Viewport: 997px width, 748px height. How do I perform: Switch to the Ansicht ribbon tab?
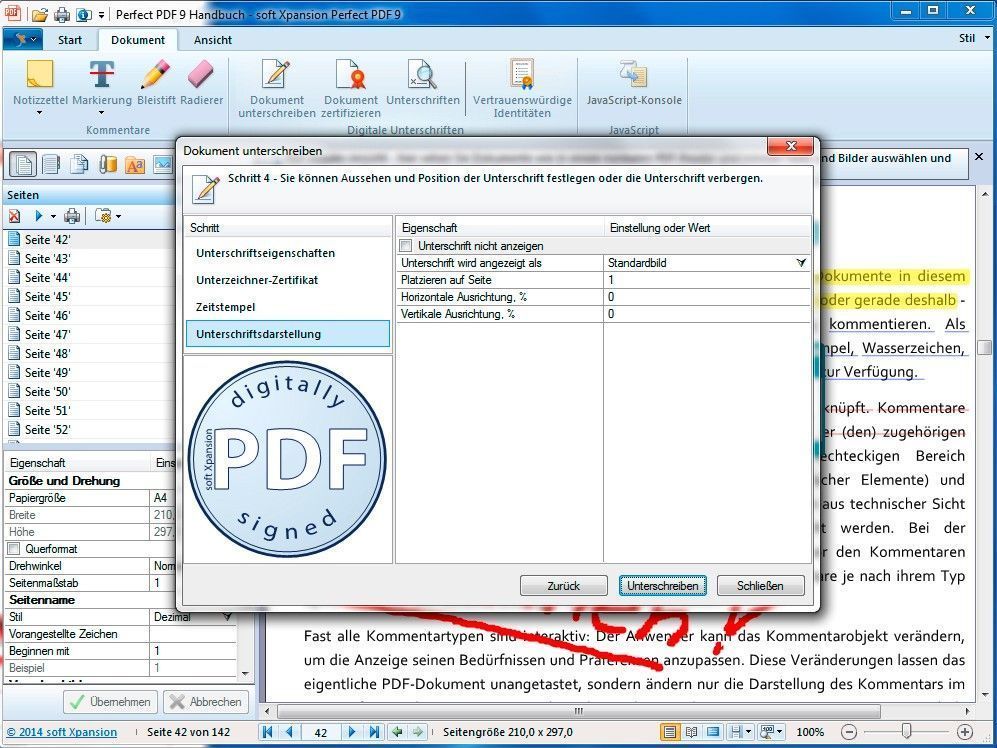(212, 40)
